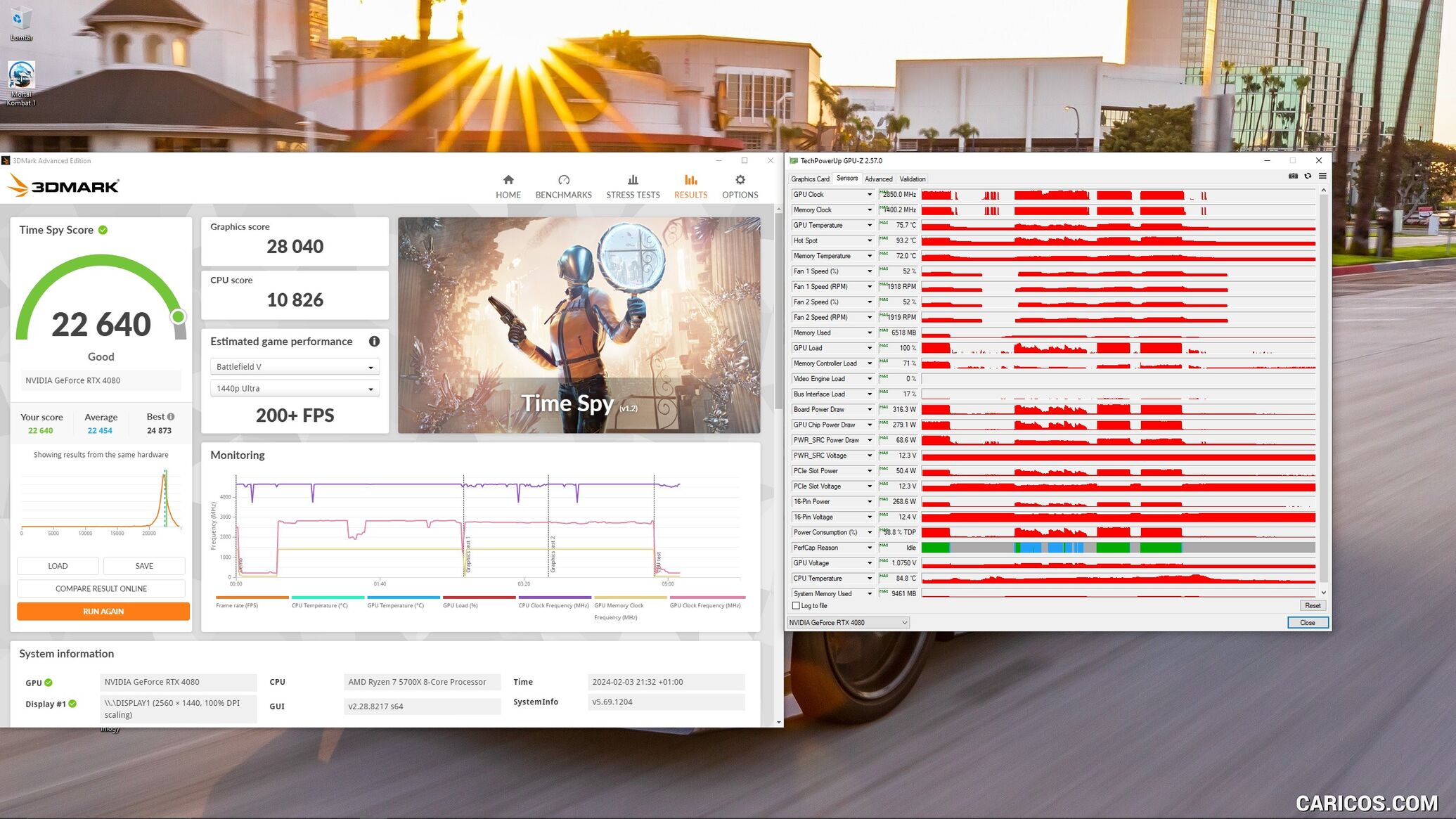
Task: Take a GPU-Z screenshot with camera icon
Action: (x=1293, y=176)
